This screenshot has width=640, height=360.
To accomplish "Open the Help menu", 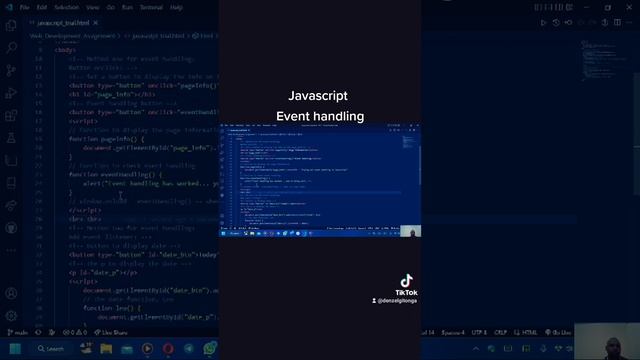I will coord(176,7).
